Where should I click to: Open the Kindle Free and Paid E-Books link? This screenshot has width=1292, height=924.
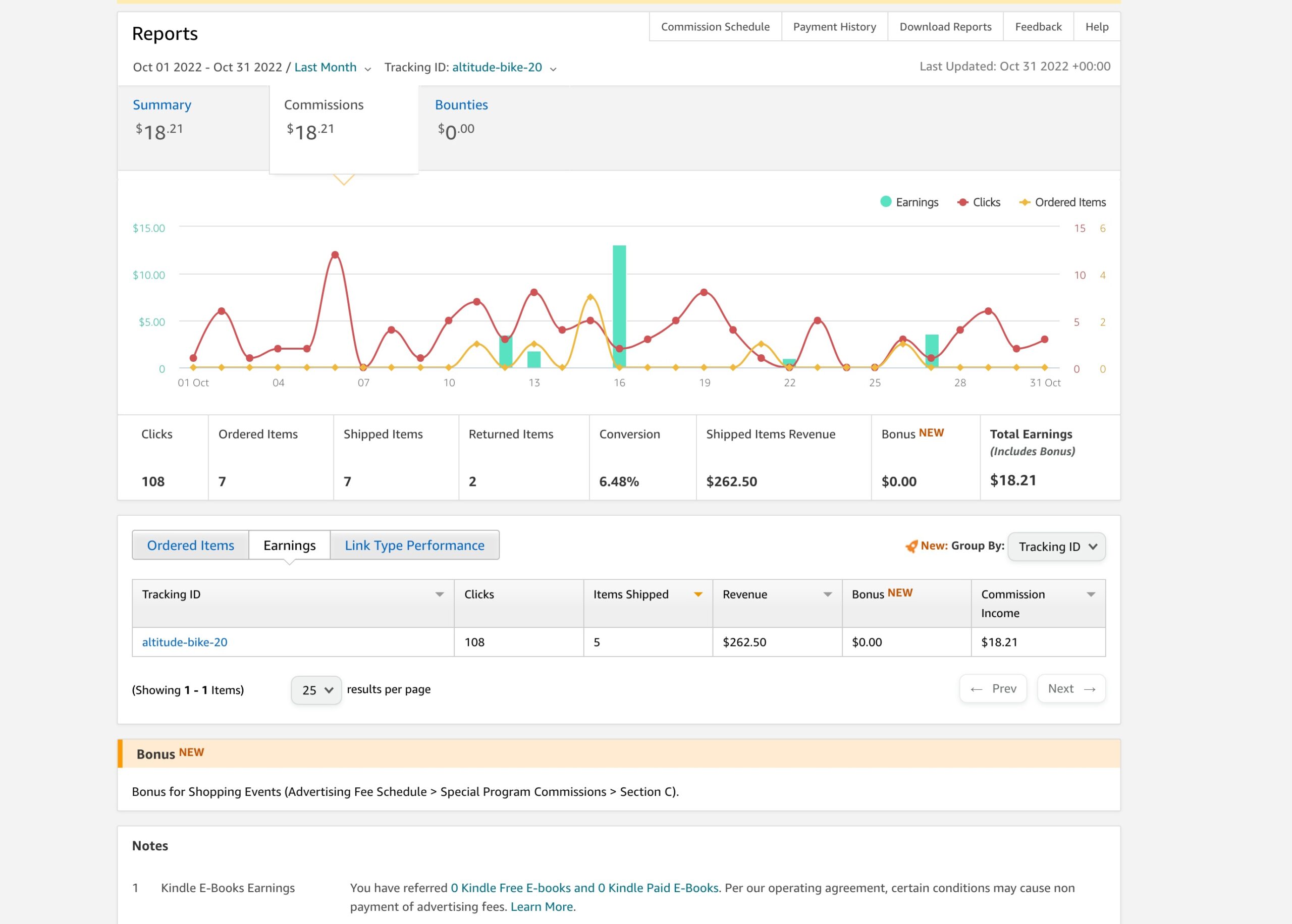[584, 888]
